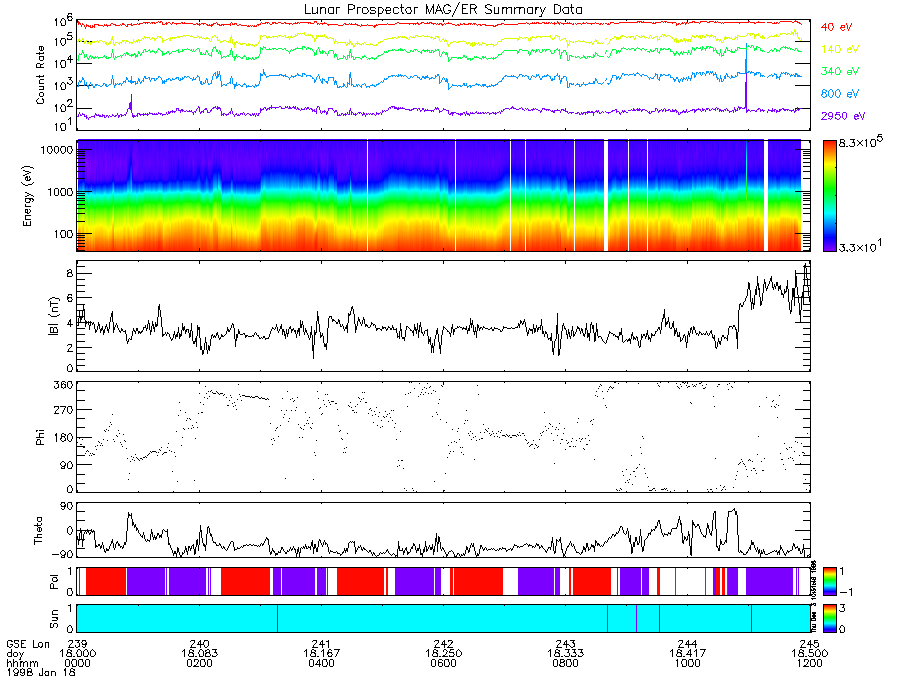This screenshot has width=900, height=700.
Task: Click the energy spectrogram color bar
Action: 829,196
